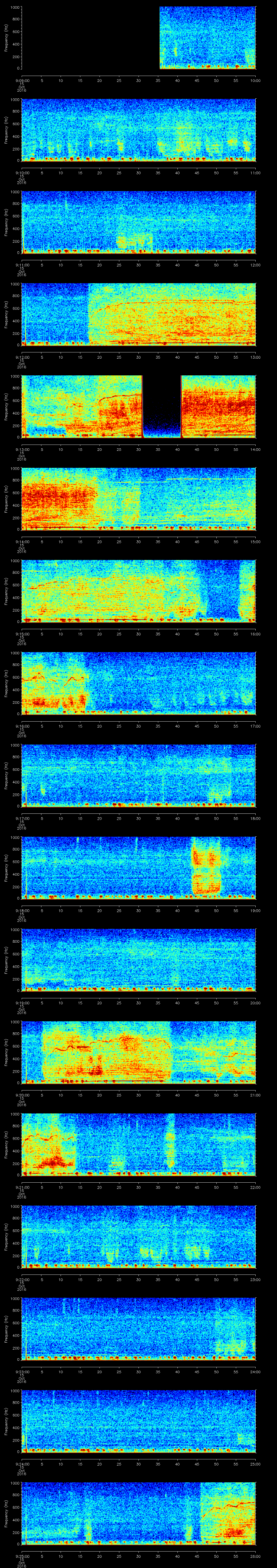Viewport: 277px width, 1568px height.
Task: Open the spectrogram panel starting at 9:24:00
Action: click(139, 1421)
